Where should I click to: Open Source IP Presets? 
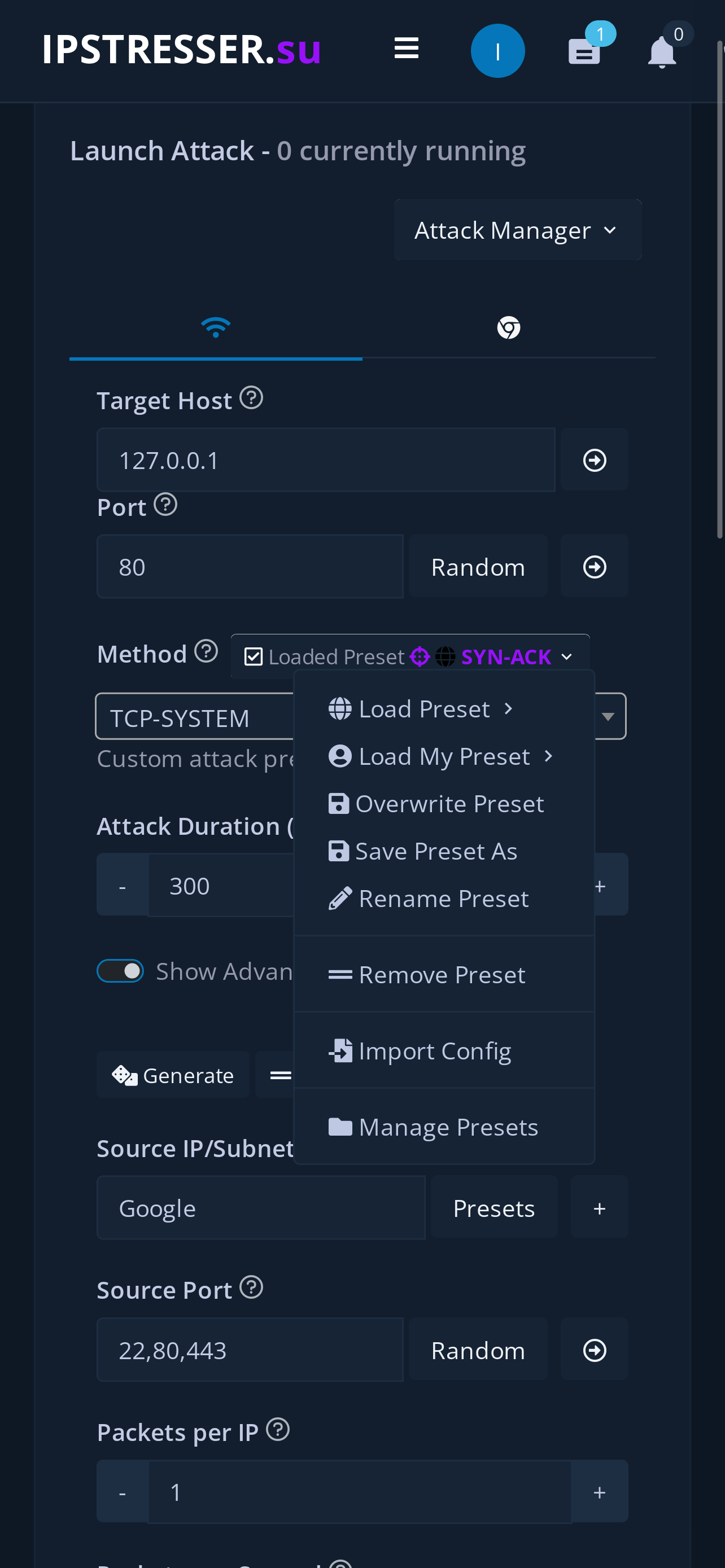pos(493,1207)
